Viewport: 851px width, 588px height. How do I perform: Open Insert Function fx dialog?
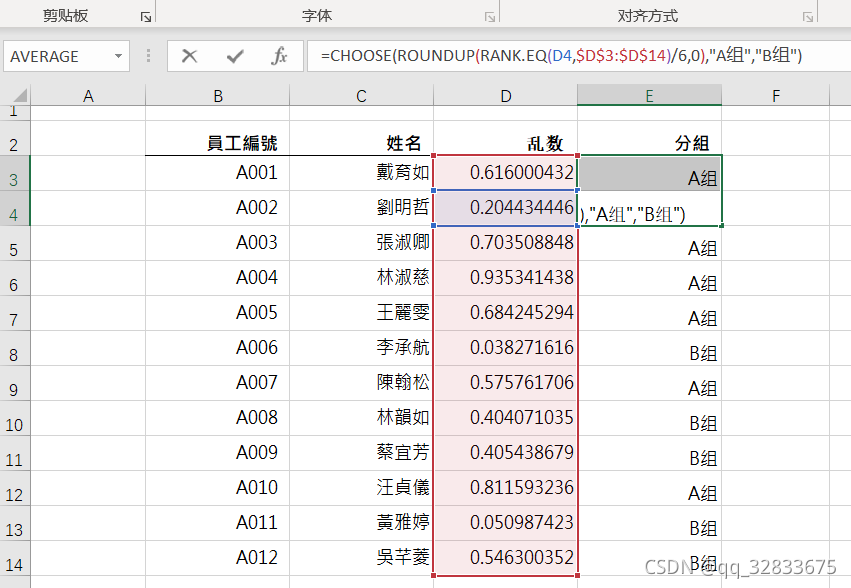[x=279, y=56]
